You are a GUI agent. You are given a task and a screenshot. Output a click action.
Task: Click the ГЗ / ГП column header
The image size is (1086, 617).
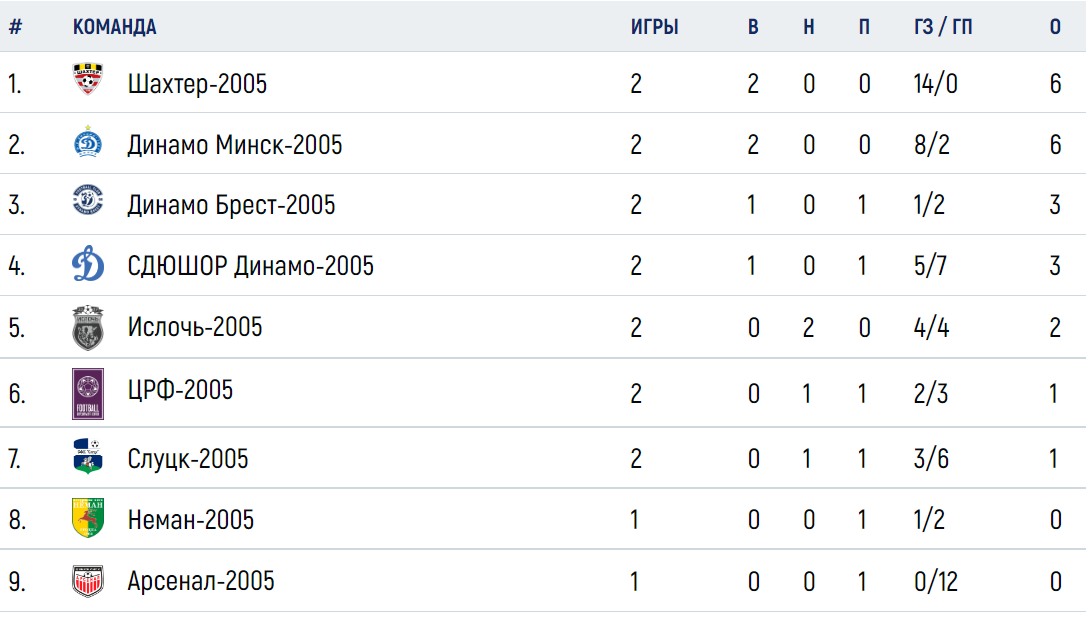tap(943, 27)
